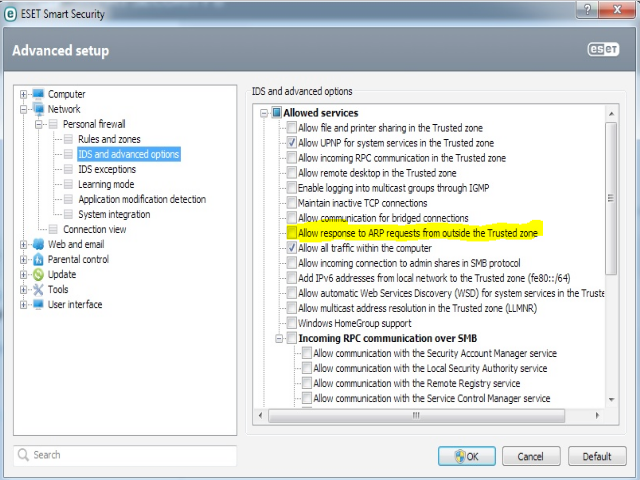Click into the Search input field
Image resolution: width=640 pixels, height=480 pixels.
(125, 455)
